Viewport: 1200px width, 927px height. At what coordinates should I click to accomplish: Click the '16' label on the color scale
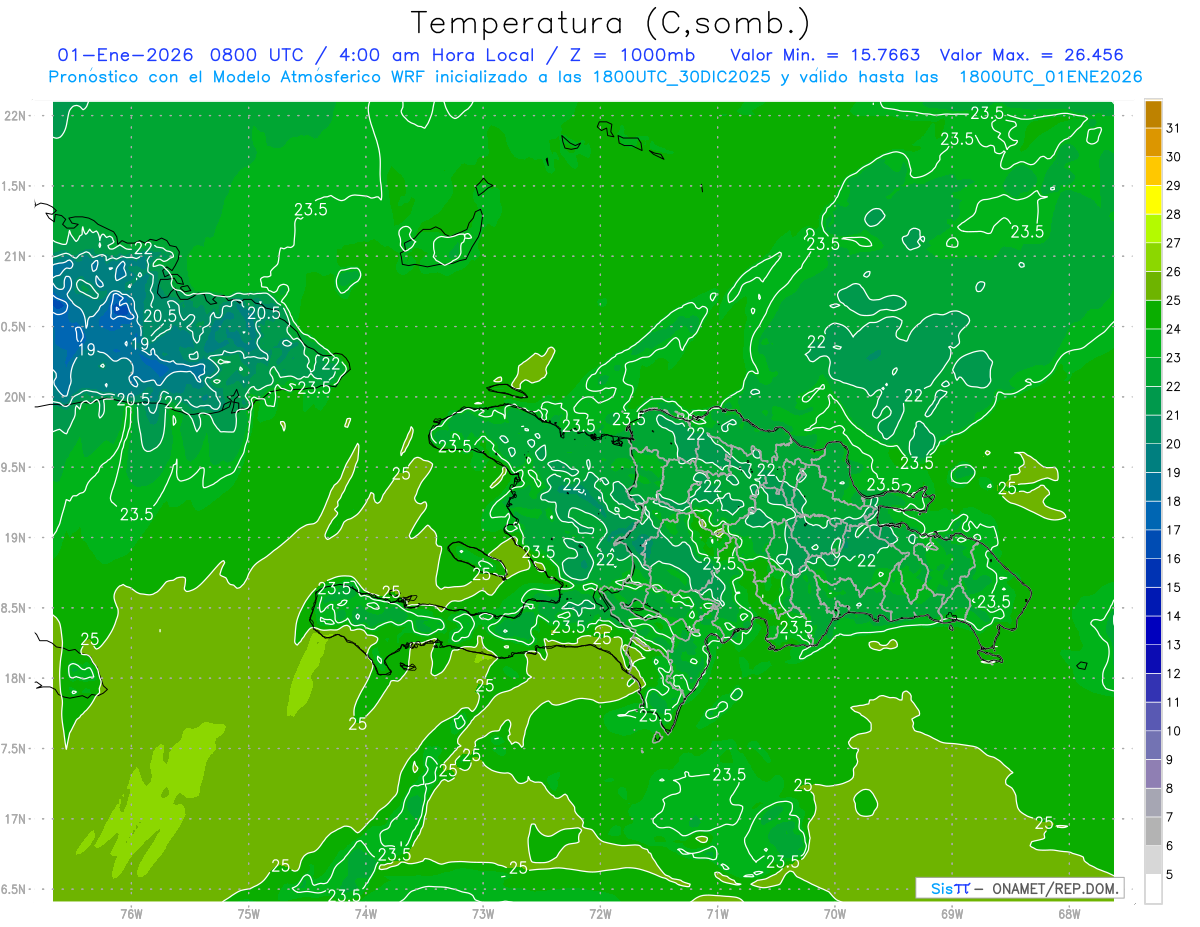point(1173,559)
